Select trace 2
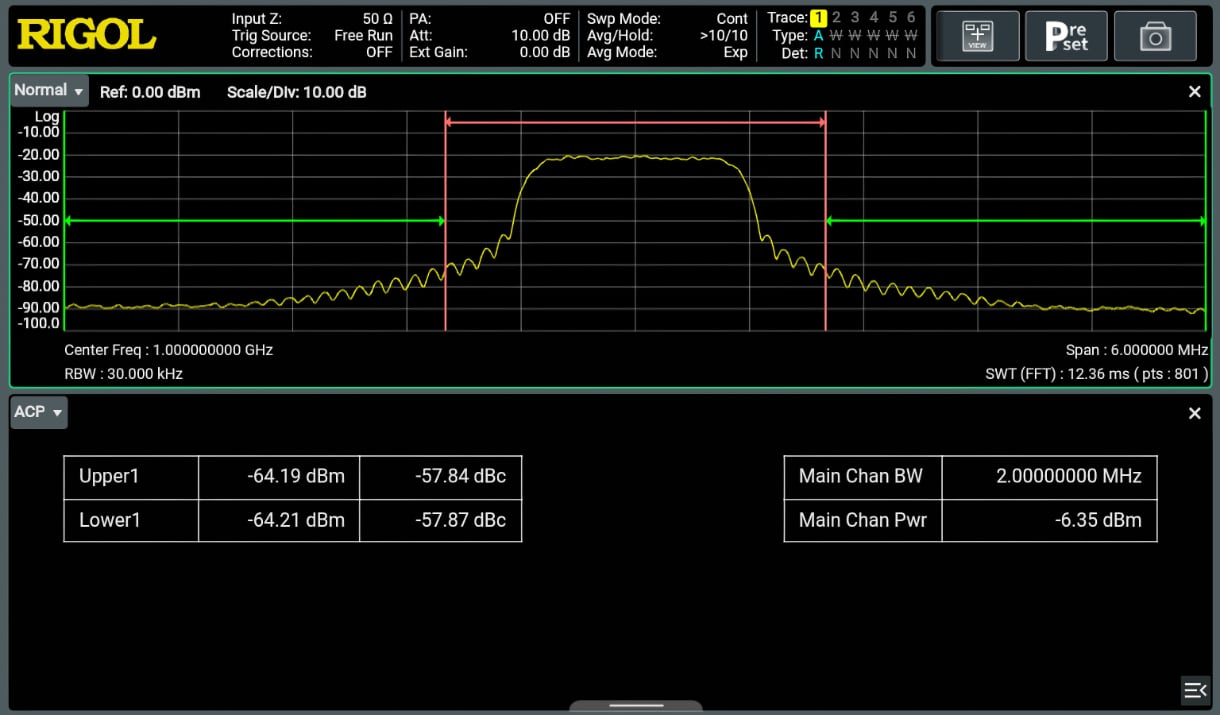The image size is (1220, 715). (837, 18)
